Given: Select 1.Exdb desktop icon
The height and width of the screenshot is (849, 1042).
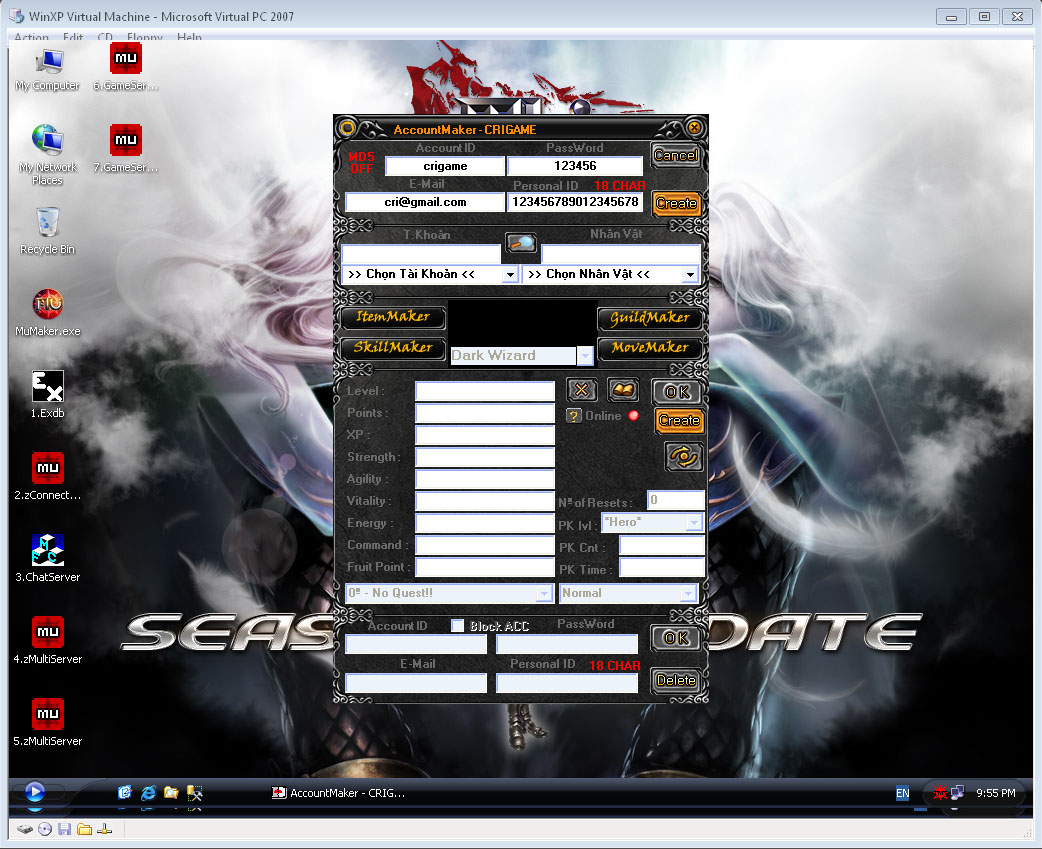Looking at the screenshot, I should pos(47,395).
